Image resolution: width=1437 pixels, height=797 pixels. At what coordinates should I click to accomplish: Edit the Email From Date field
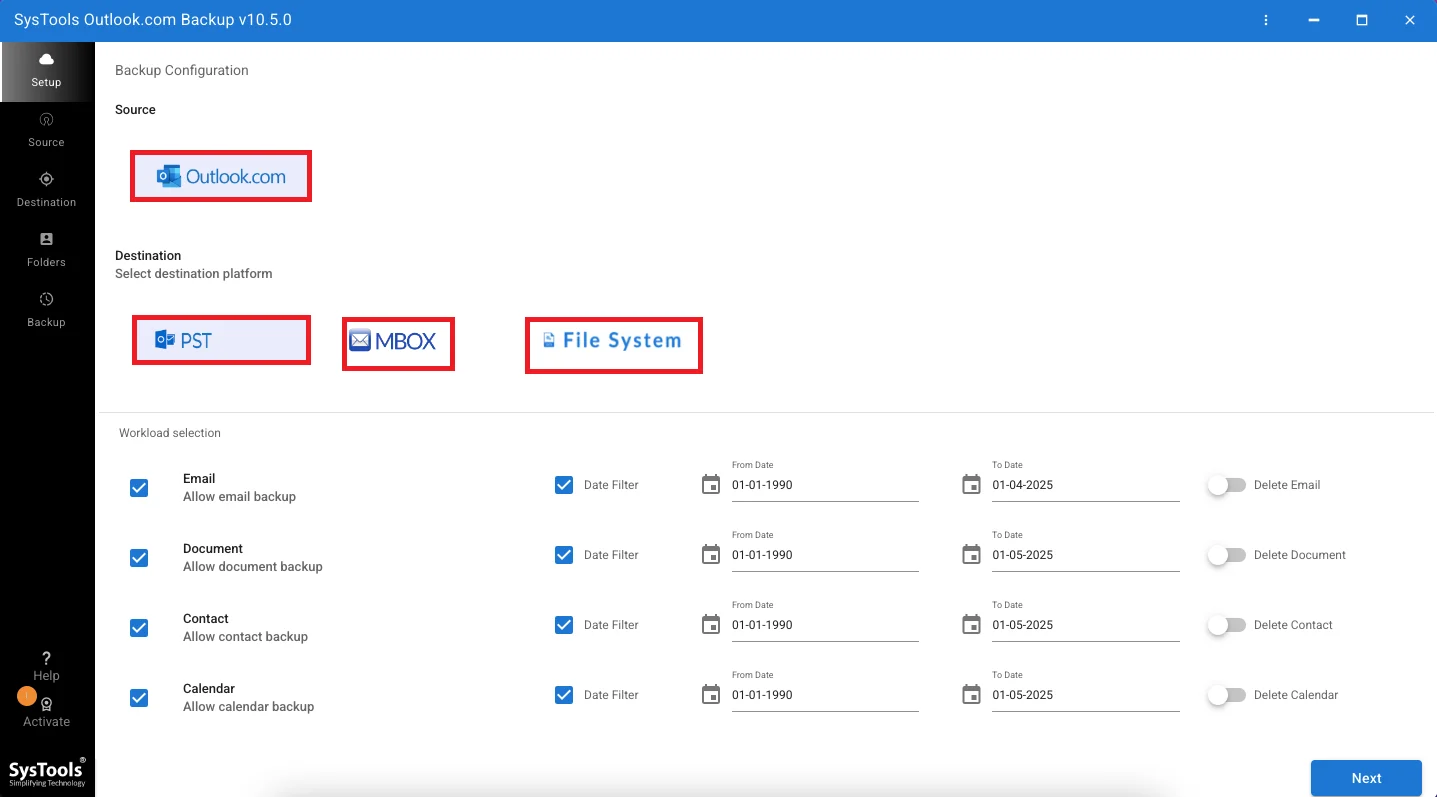[x=825, y=485]
